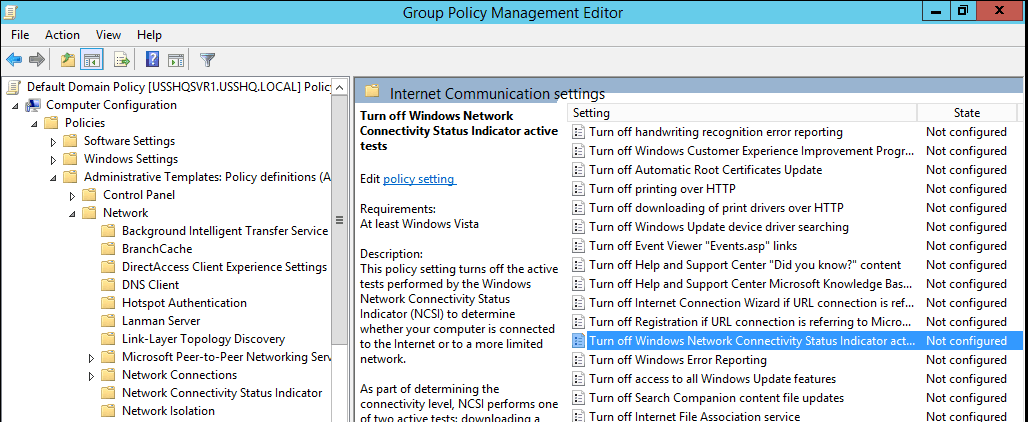
Task: Click the tree pane scroll up arrow
Action: [x=339, y=87]
